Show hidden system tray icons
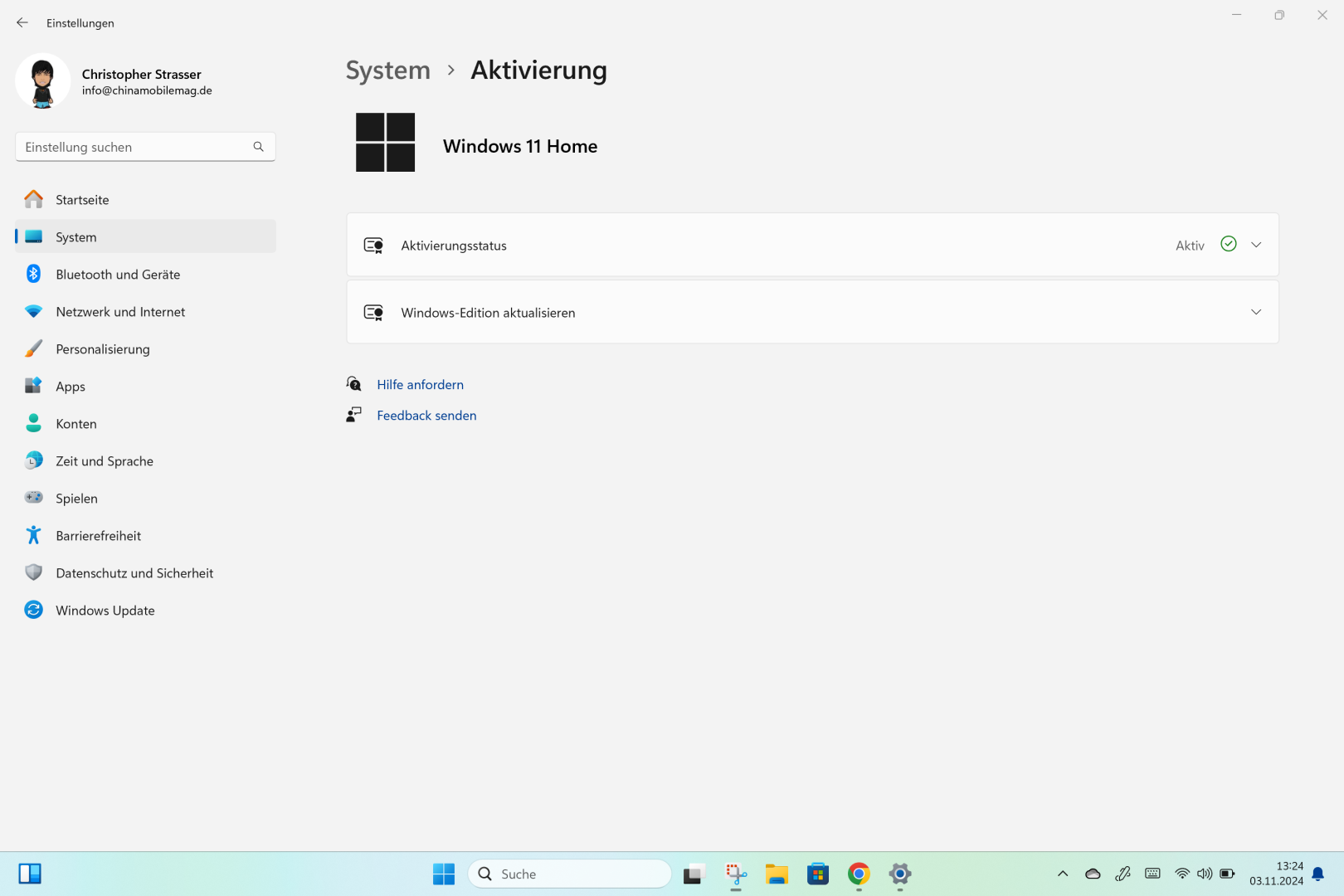The image size is (1344, 896). (1062, 874)
